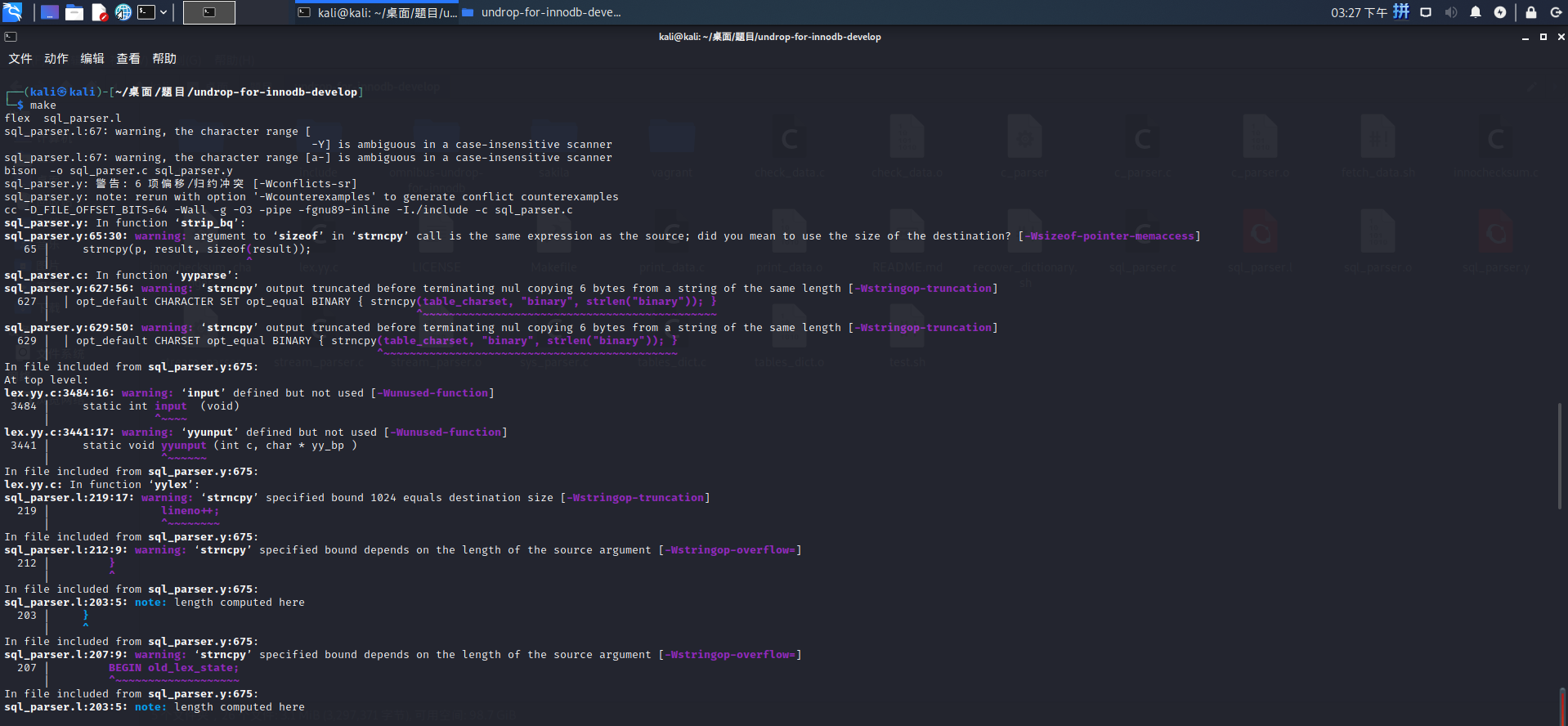Image resolution: width=1568 pixels, height=726 pixels.
Task: Close the terminal window
Action: click(x=1561, y=37)
